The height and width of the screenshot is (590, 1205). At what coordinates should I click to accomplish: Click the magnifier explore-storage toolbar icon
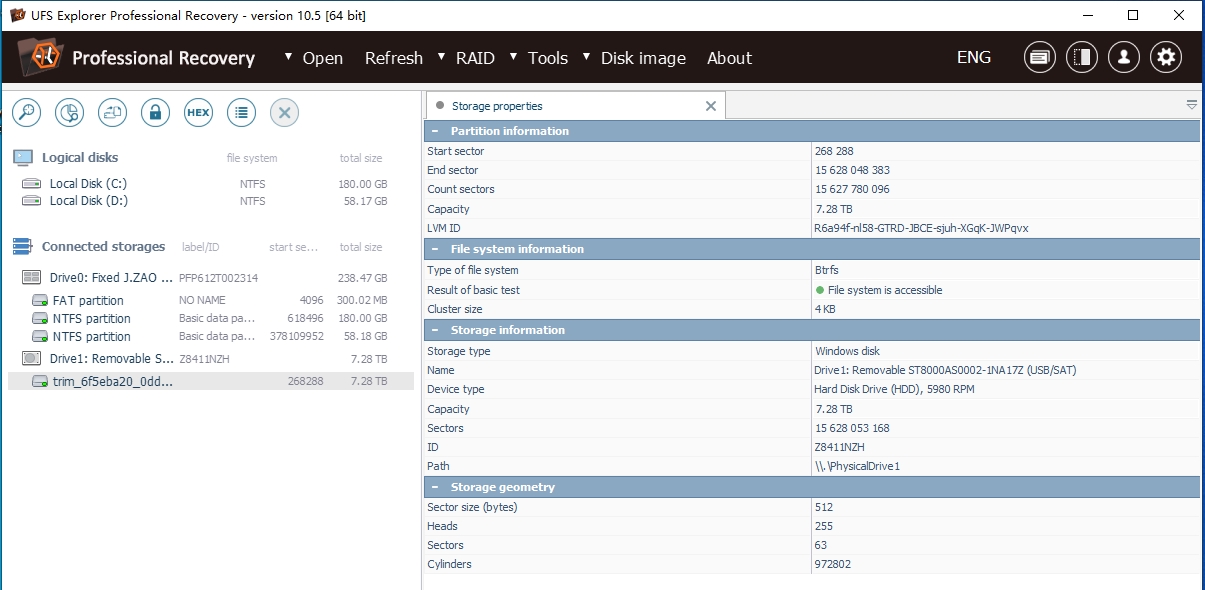click(27, 113)
